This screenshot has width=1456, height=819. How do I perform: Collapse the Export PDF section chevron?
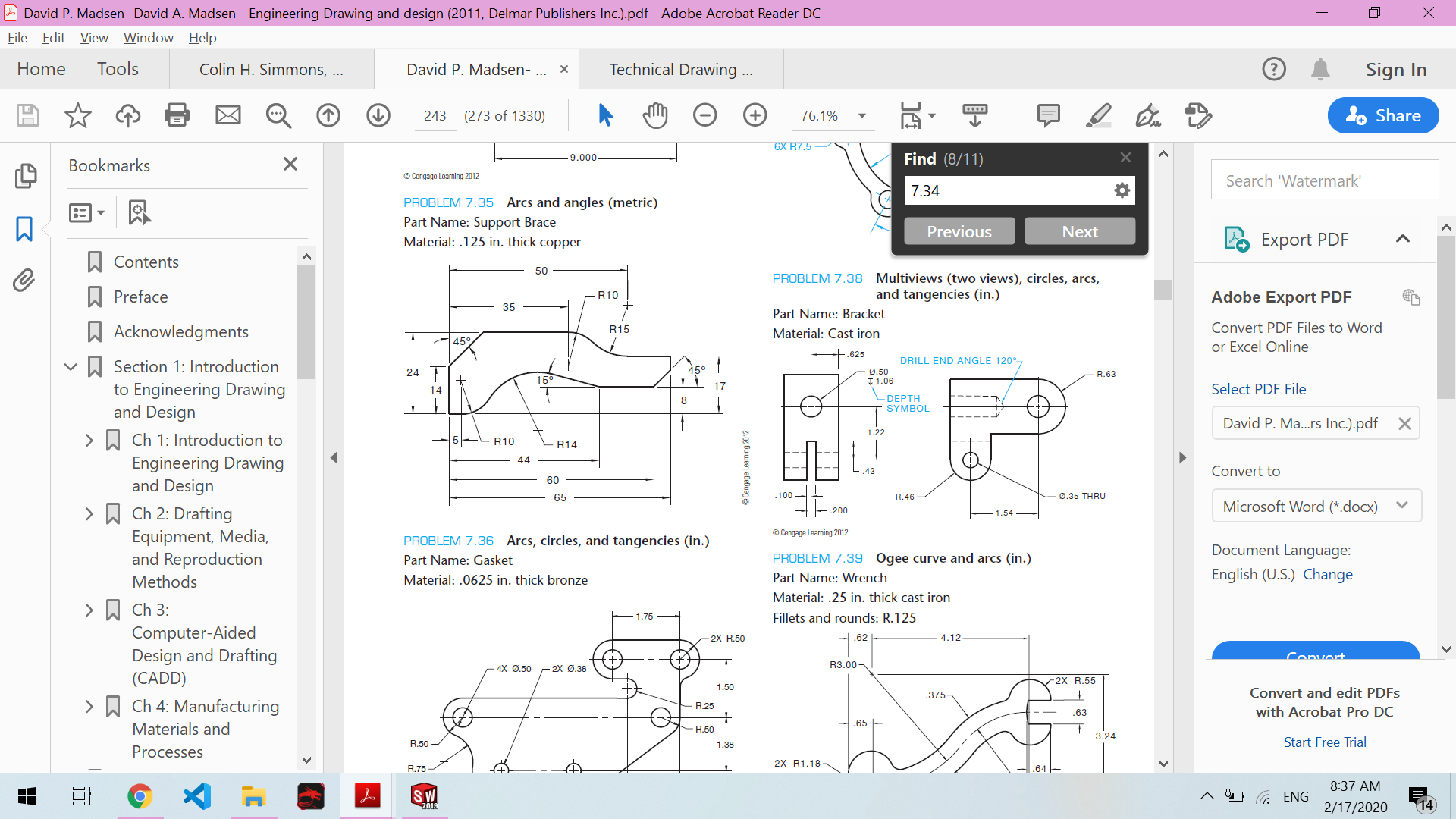pyautogui.click(x=1403, y=239)
